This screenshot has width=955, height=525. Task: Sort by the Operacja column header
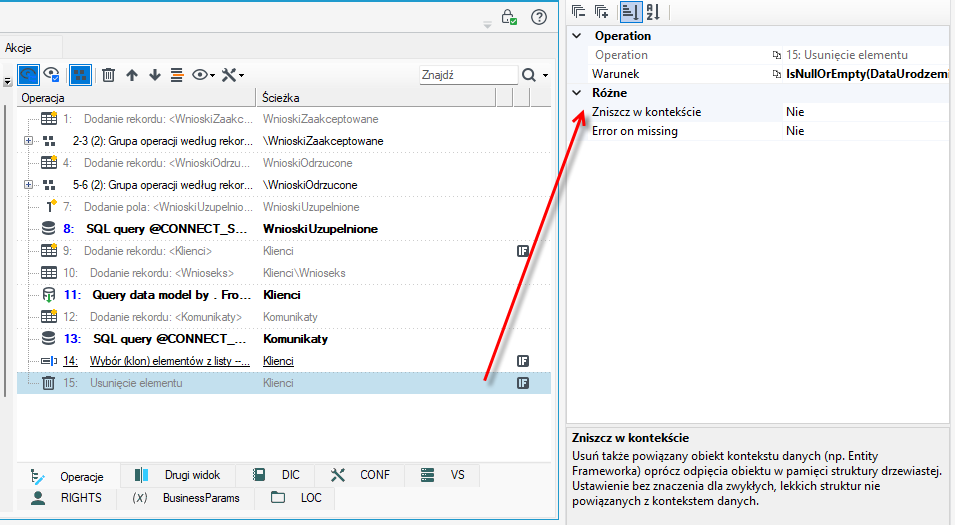(136, 97)
